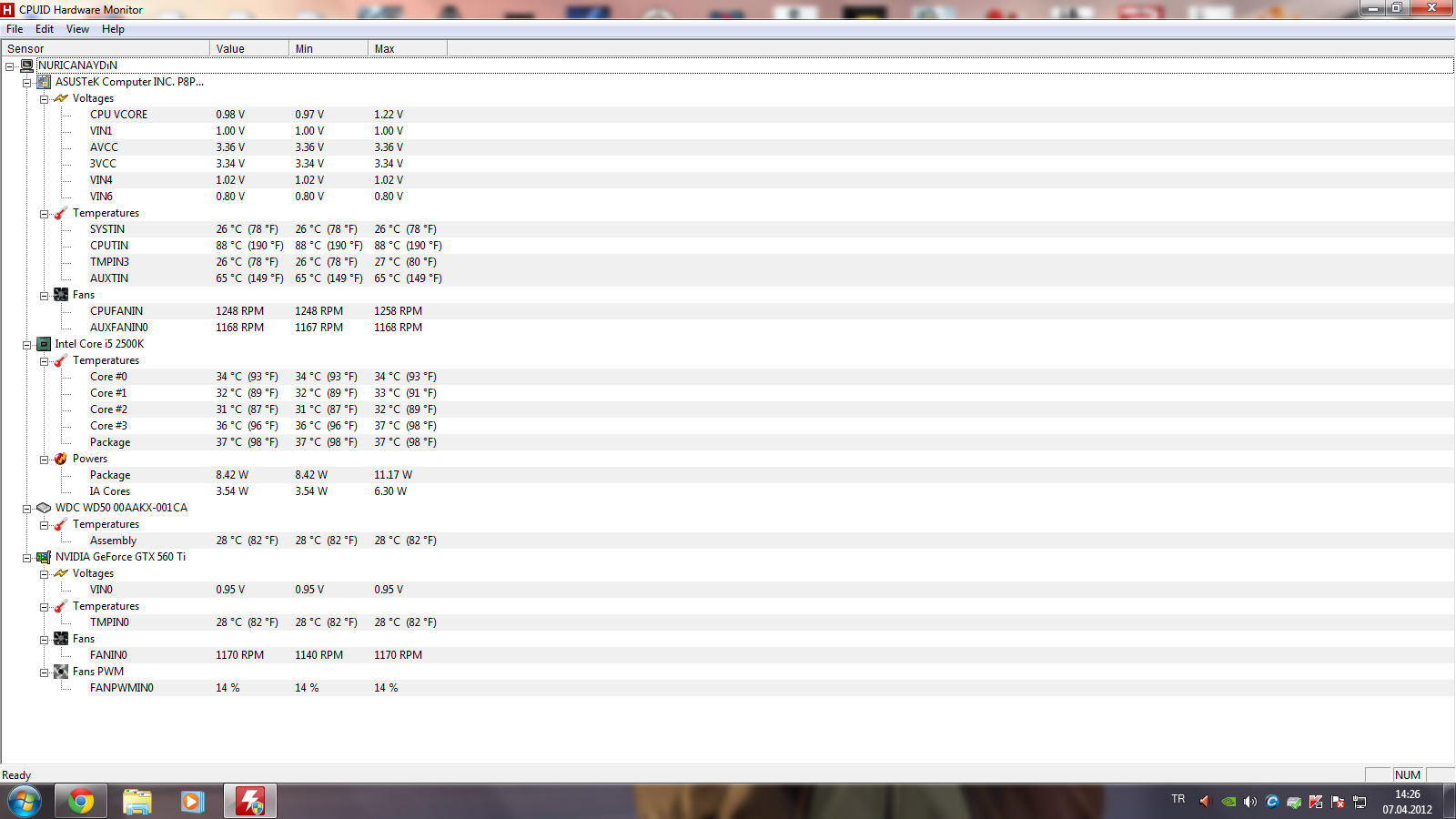Click the GPU Fans icon
The height and width of the screenshot is (819, 1456).
pos(61,639)
